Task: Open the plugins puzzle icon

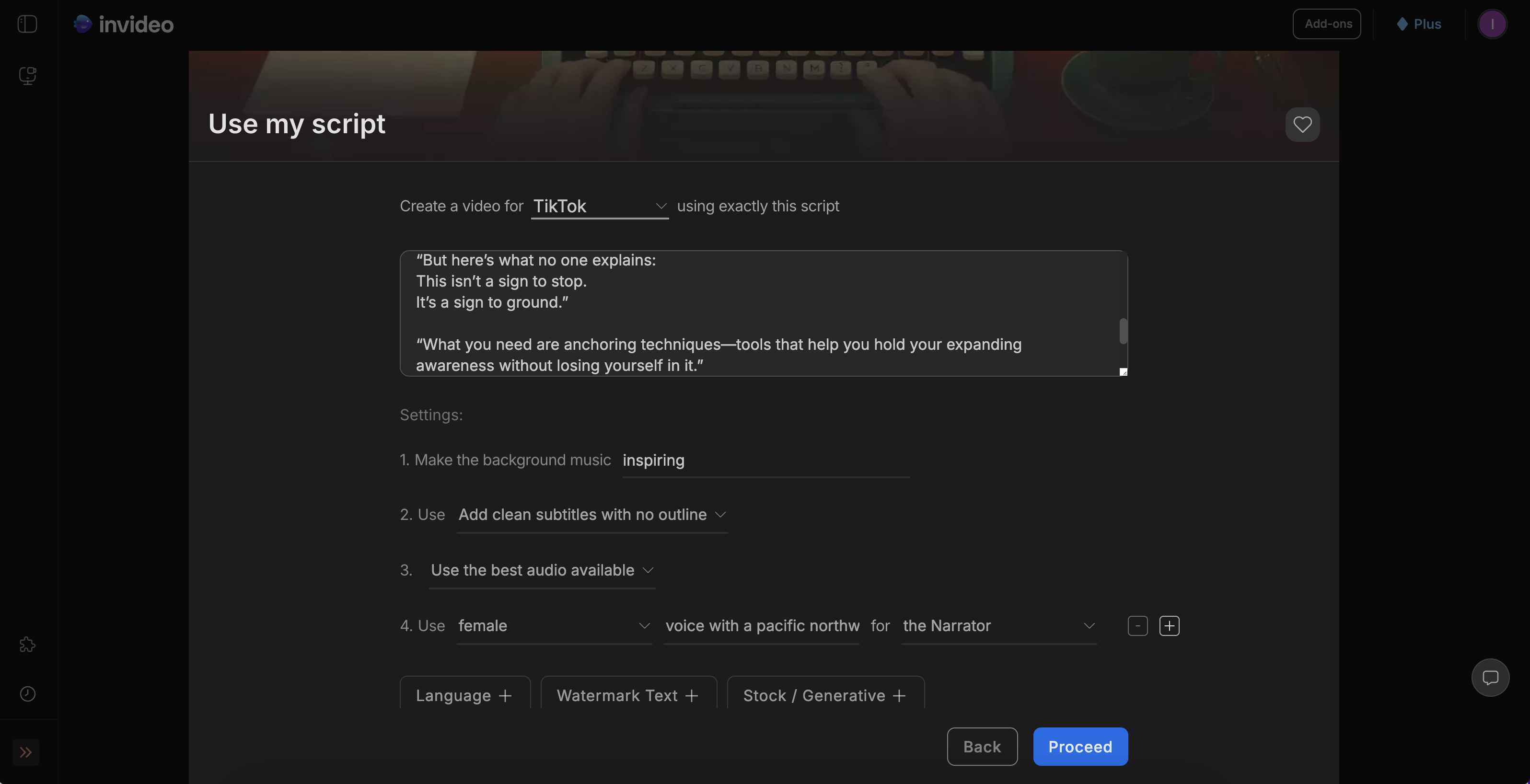Action: click(x=27, y=645)
